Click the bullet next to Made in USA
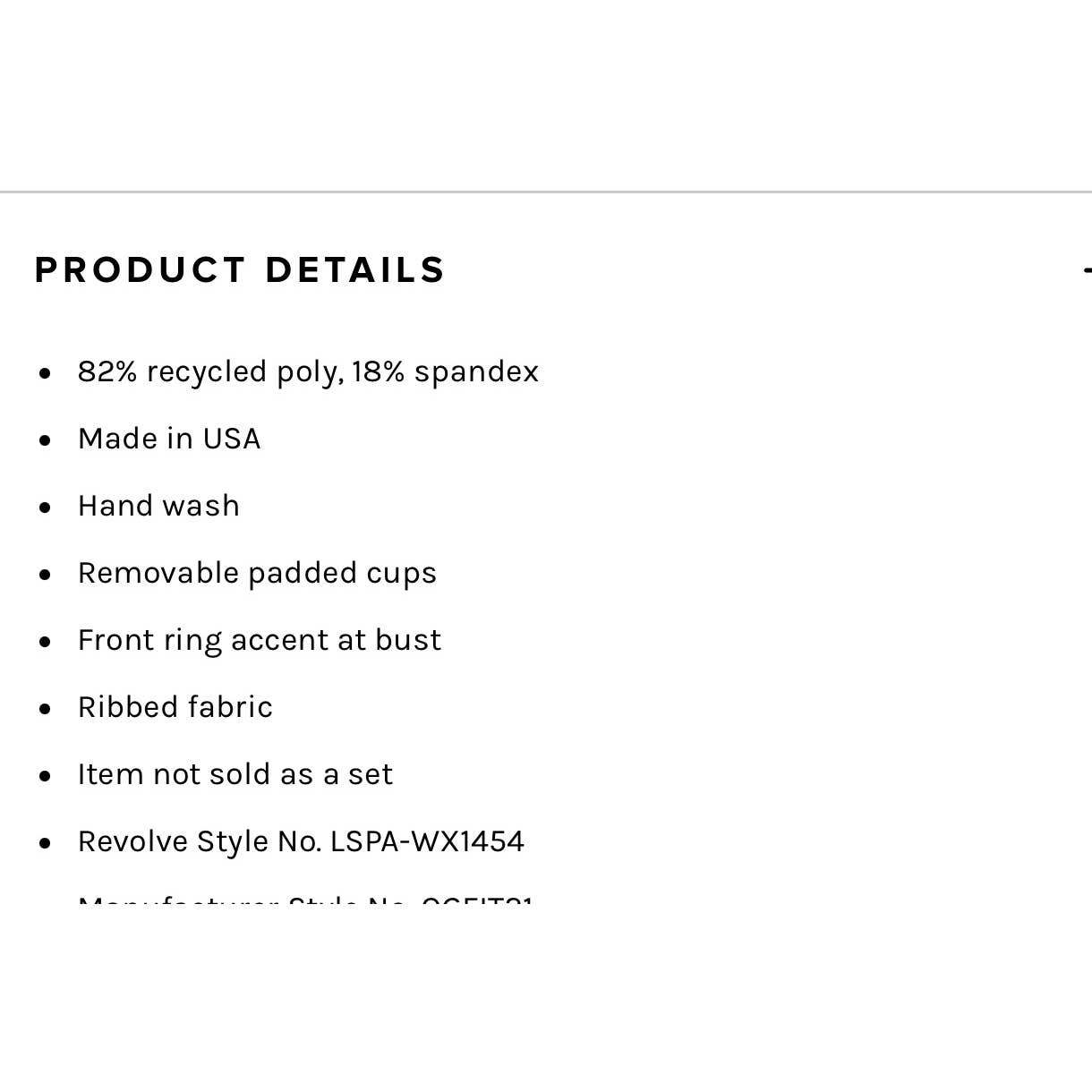1092x1092 pixels. pyautogui.click(x=46, y=440)
